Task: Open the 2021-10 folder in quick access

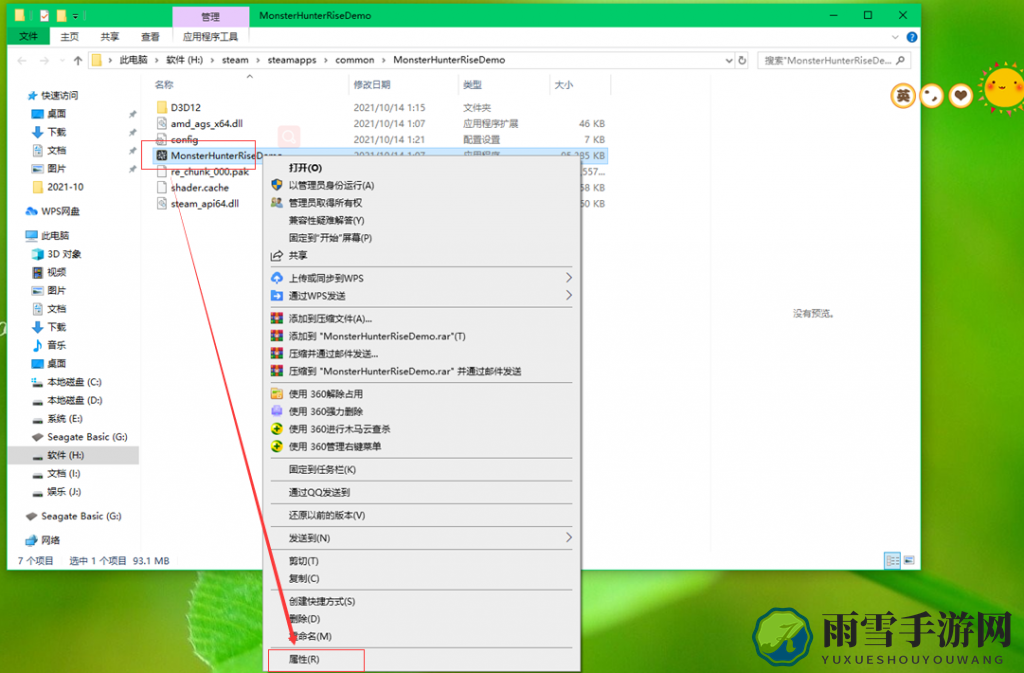Action: point(65,187)
